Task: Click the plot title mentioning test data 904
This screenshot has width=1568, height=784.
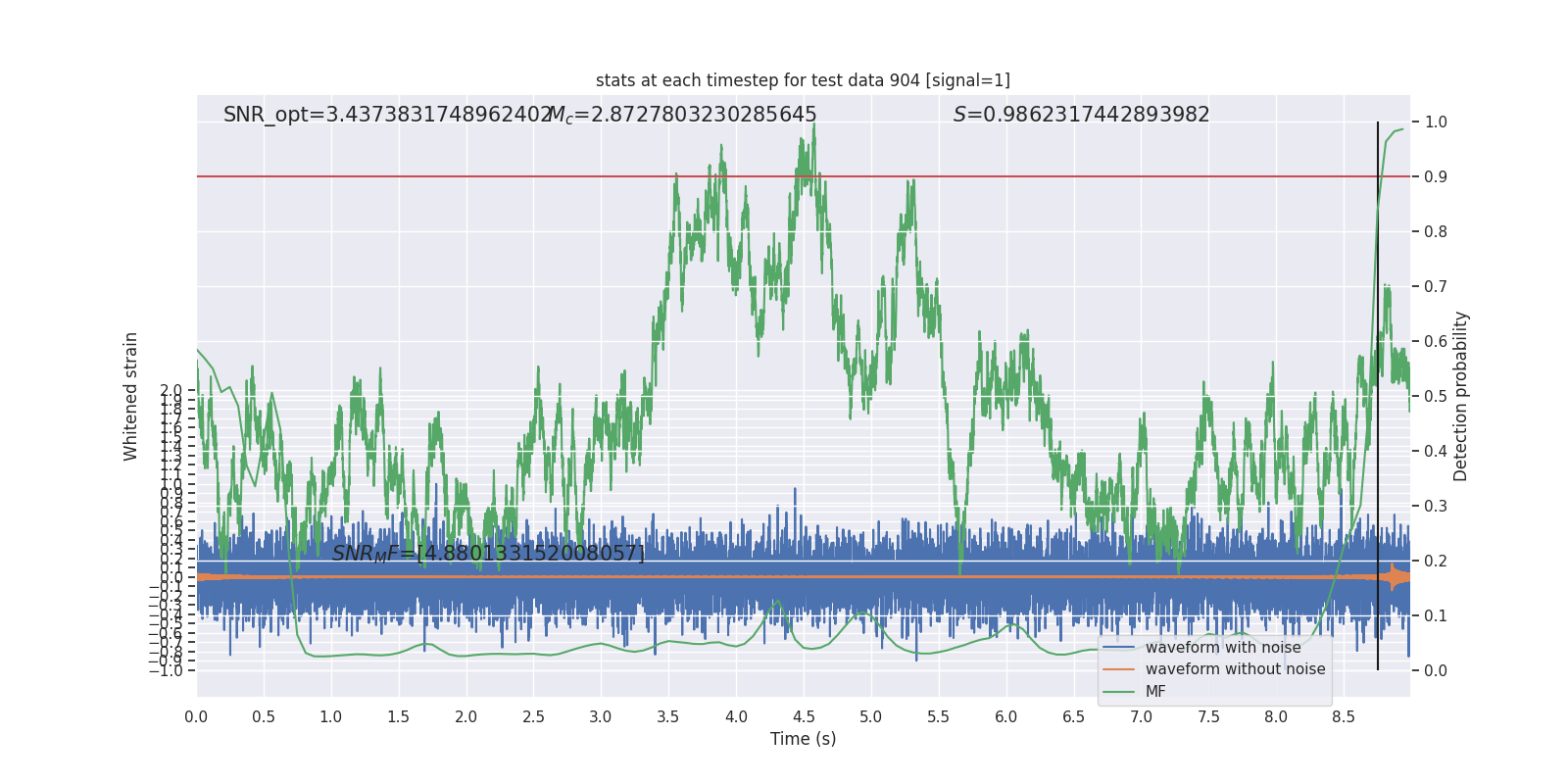Action: click(803, 80)
